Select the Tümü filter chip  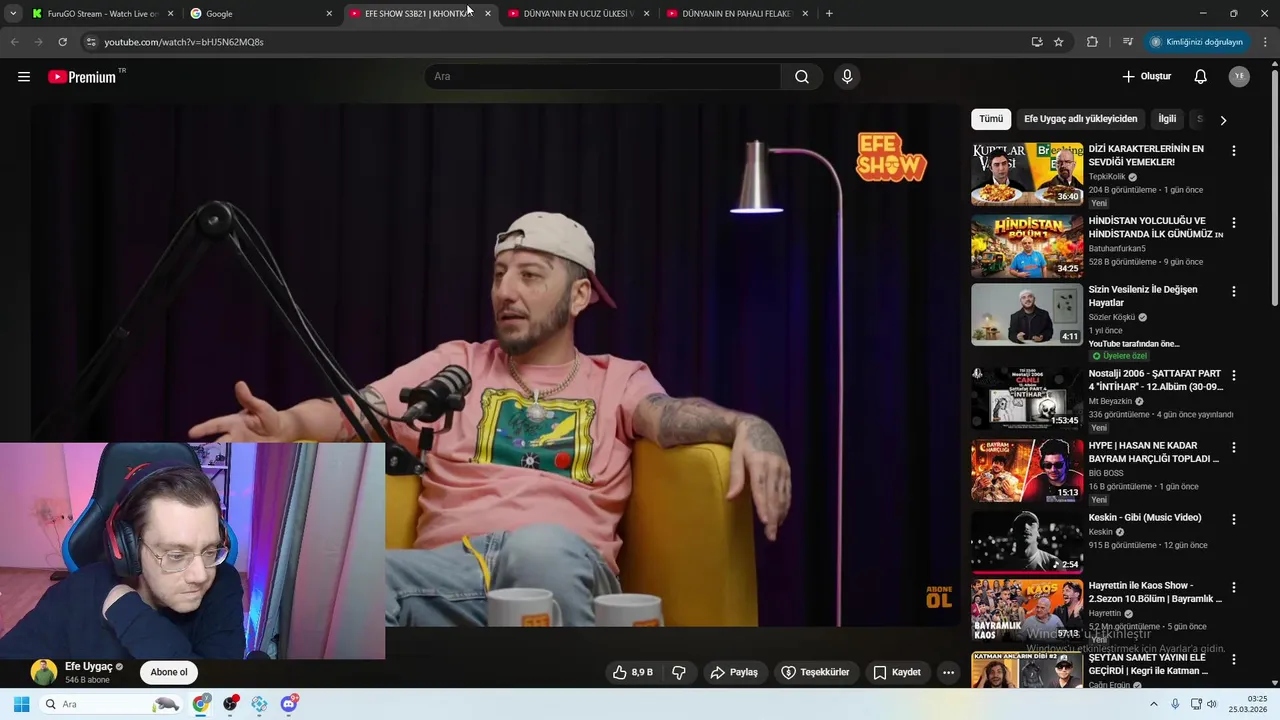tap(991, 119)
